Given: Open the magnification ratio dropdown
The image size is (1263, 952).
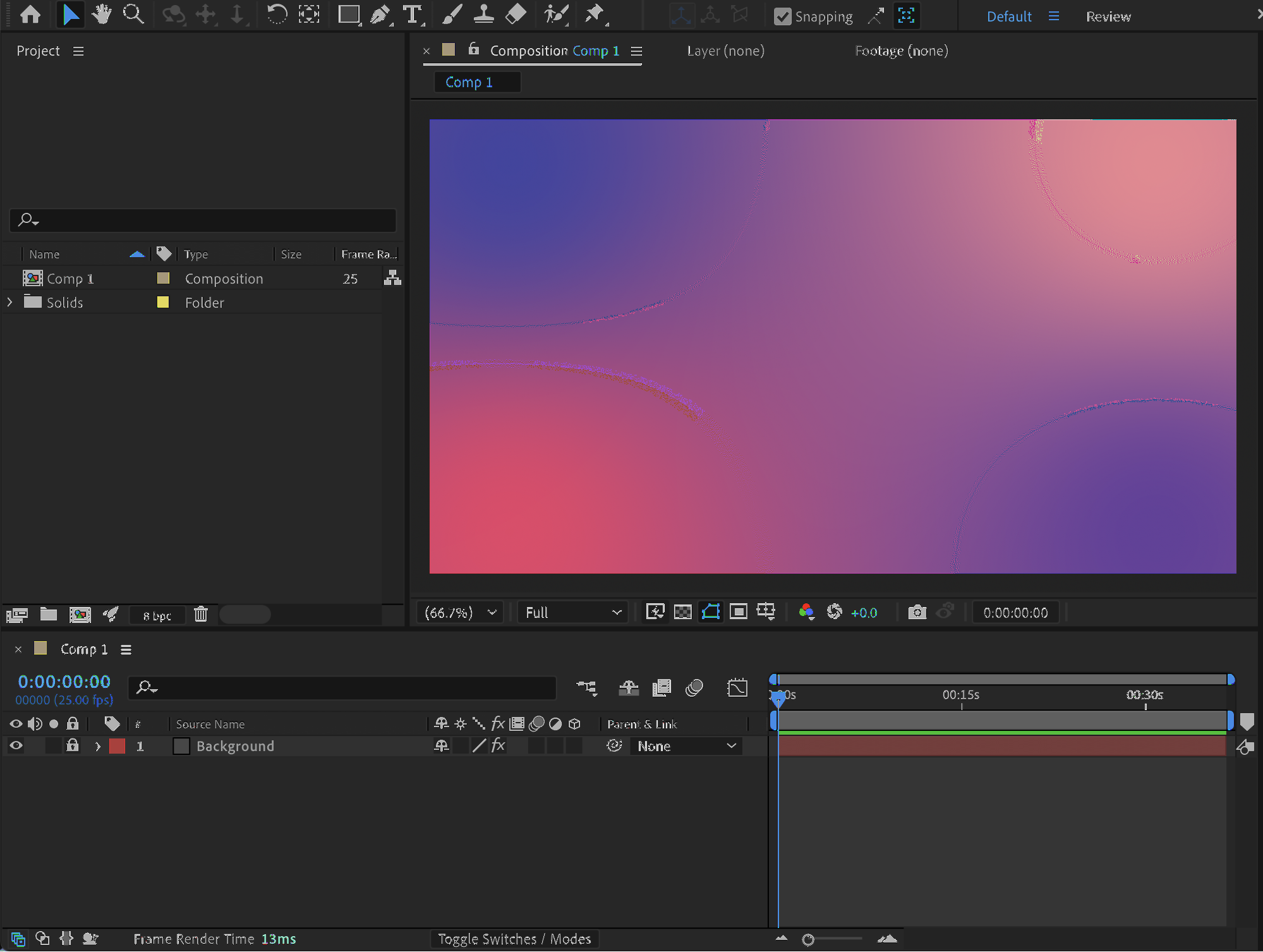Looking at the screenshot, I should (460, 612).
